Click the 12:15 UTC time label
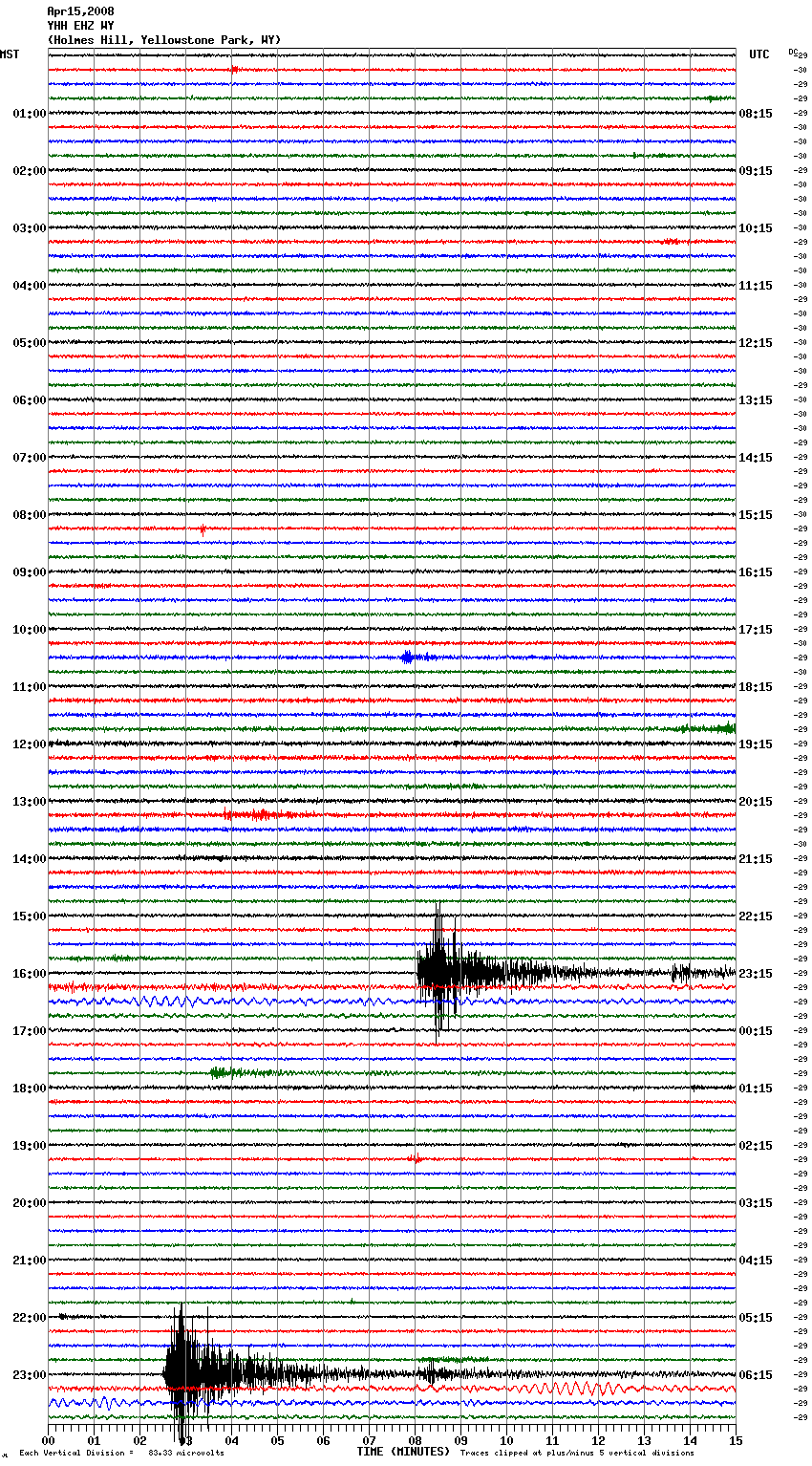Screen dimensions: 812x1466 [x=756, y=343]
